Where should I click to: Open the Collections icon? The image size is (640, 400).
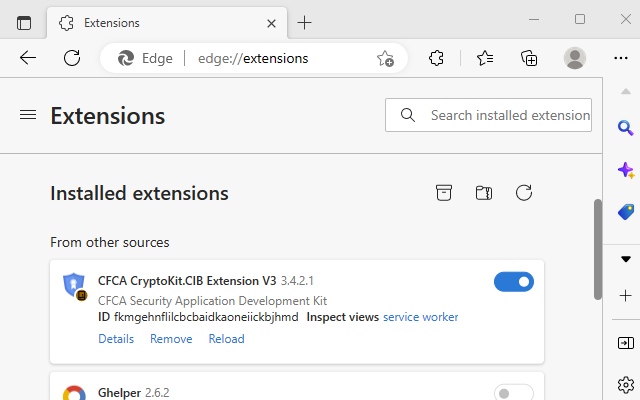[x=529, y=58]
